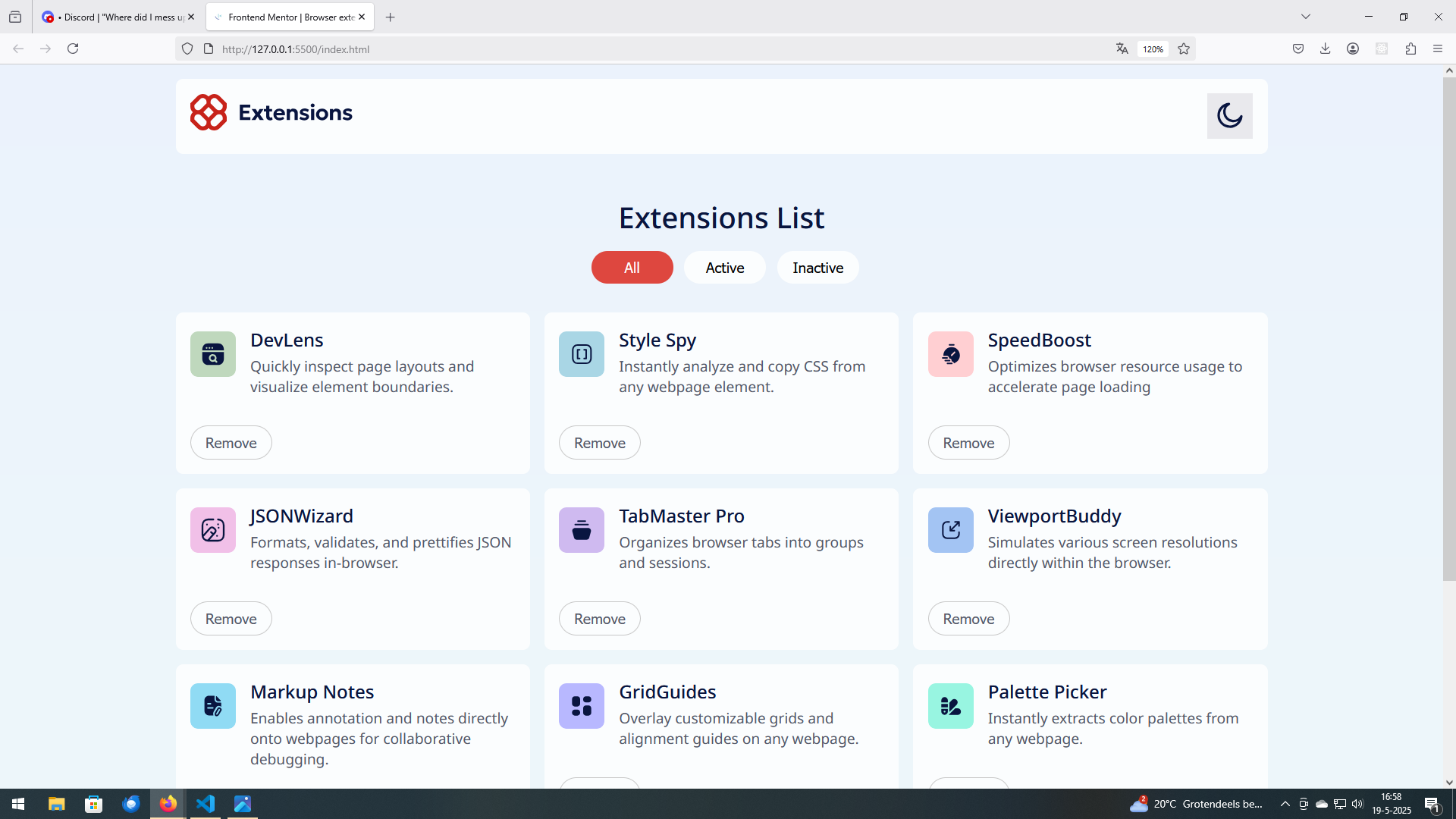The image size is (1456, 819).
Task: Remove the DevLens extension
Action: click(231, 443)
